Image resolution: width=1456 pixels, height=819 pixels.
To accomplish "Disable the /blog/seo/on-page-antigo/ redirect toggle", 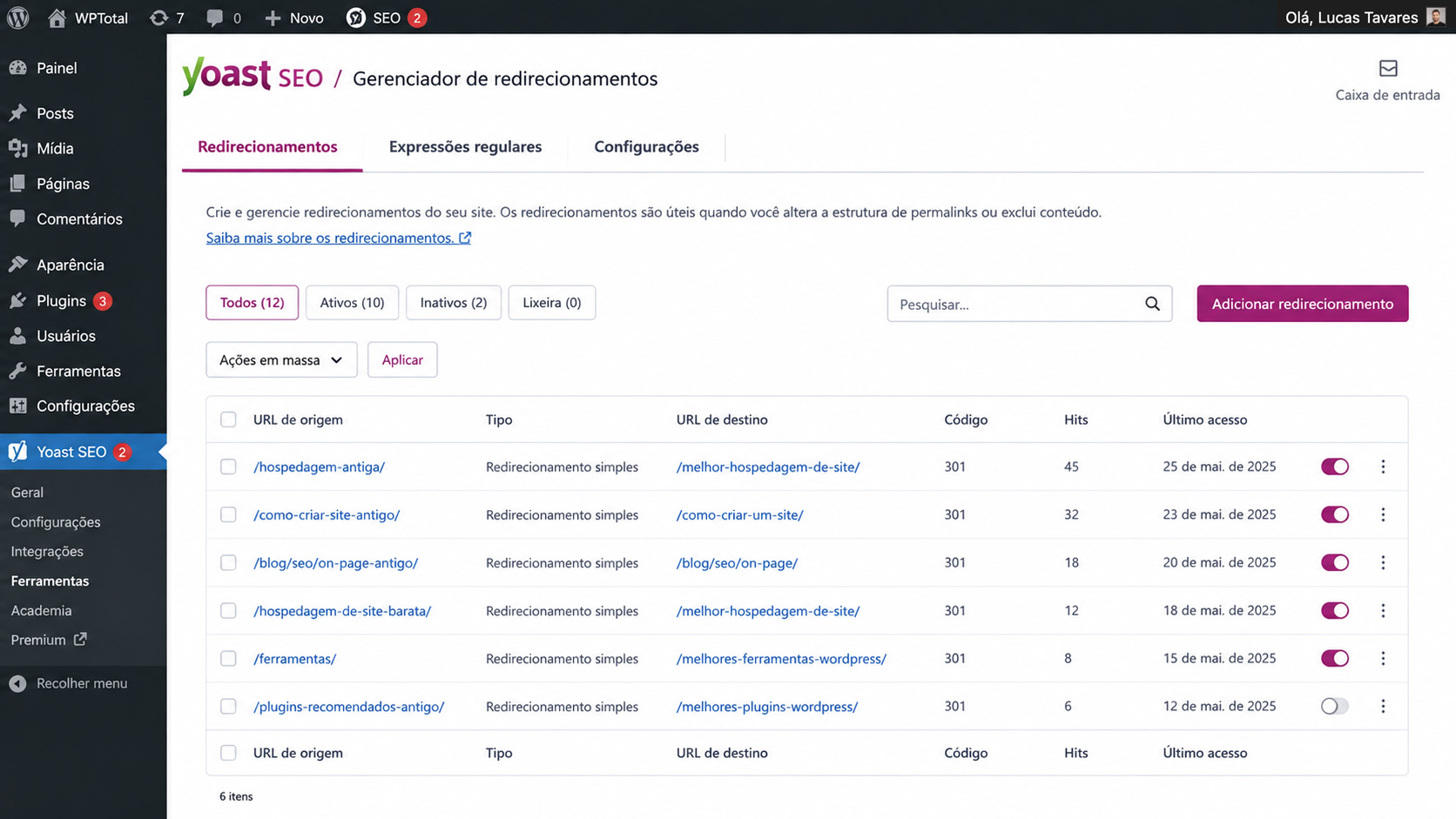I will click(x=1335, y=562).
